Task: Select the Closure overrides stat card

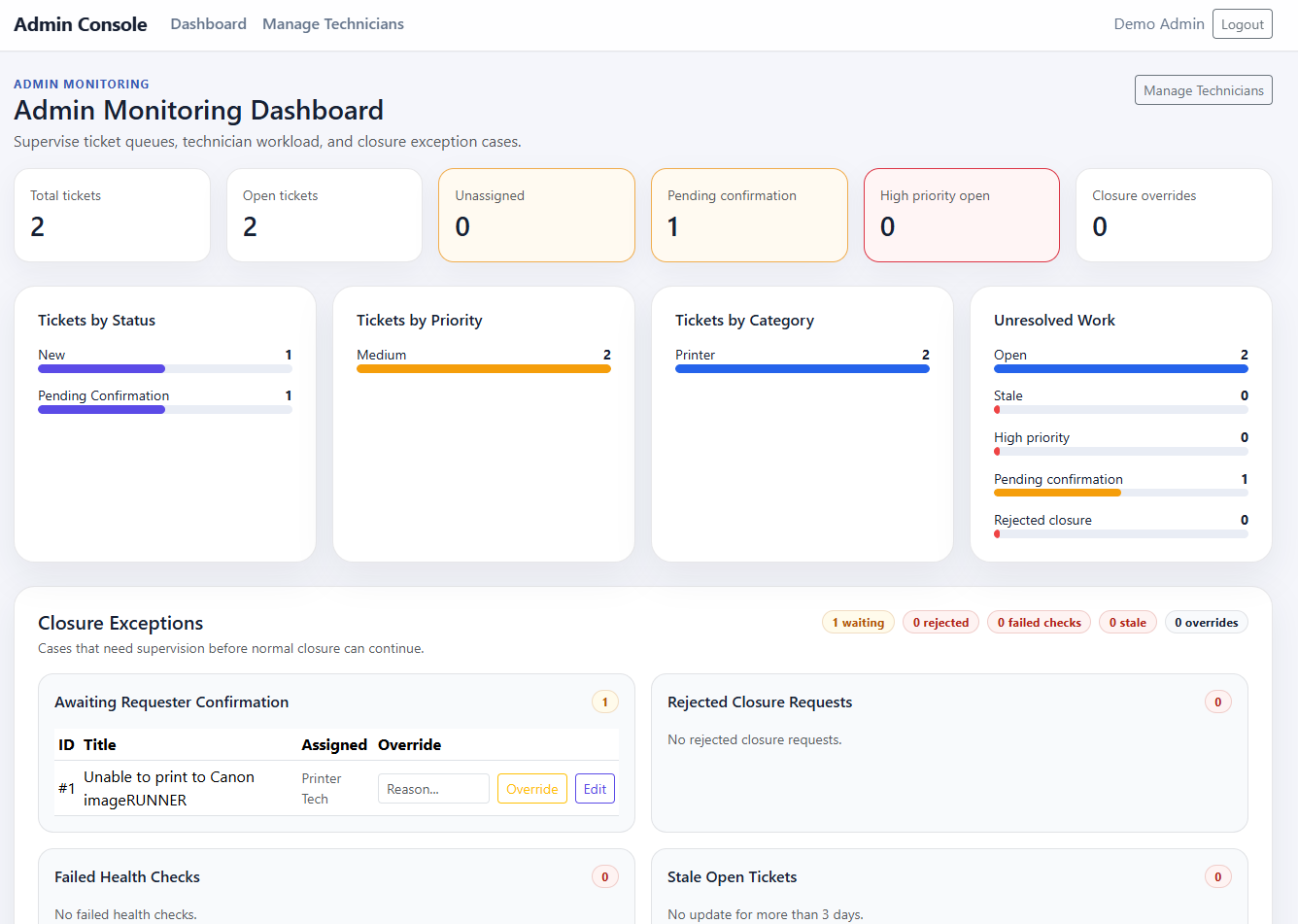Action: coord(1174,216)
